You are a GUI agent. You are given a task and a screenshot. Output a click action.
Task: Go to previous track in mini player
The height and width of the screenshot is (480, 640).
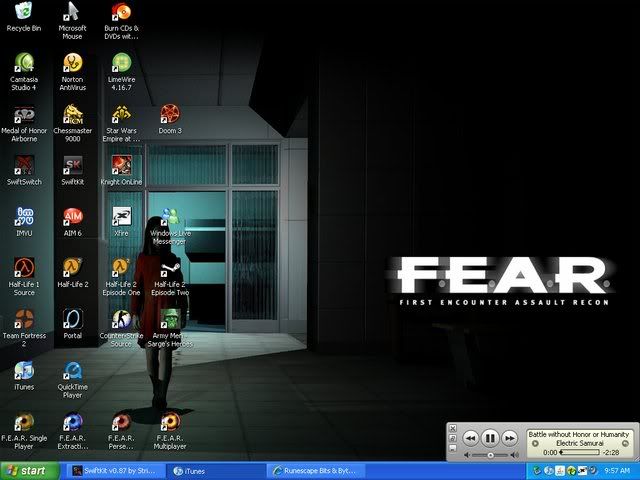pos(470,438)
